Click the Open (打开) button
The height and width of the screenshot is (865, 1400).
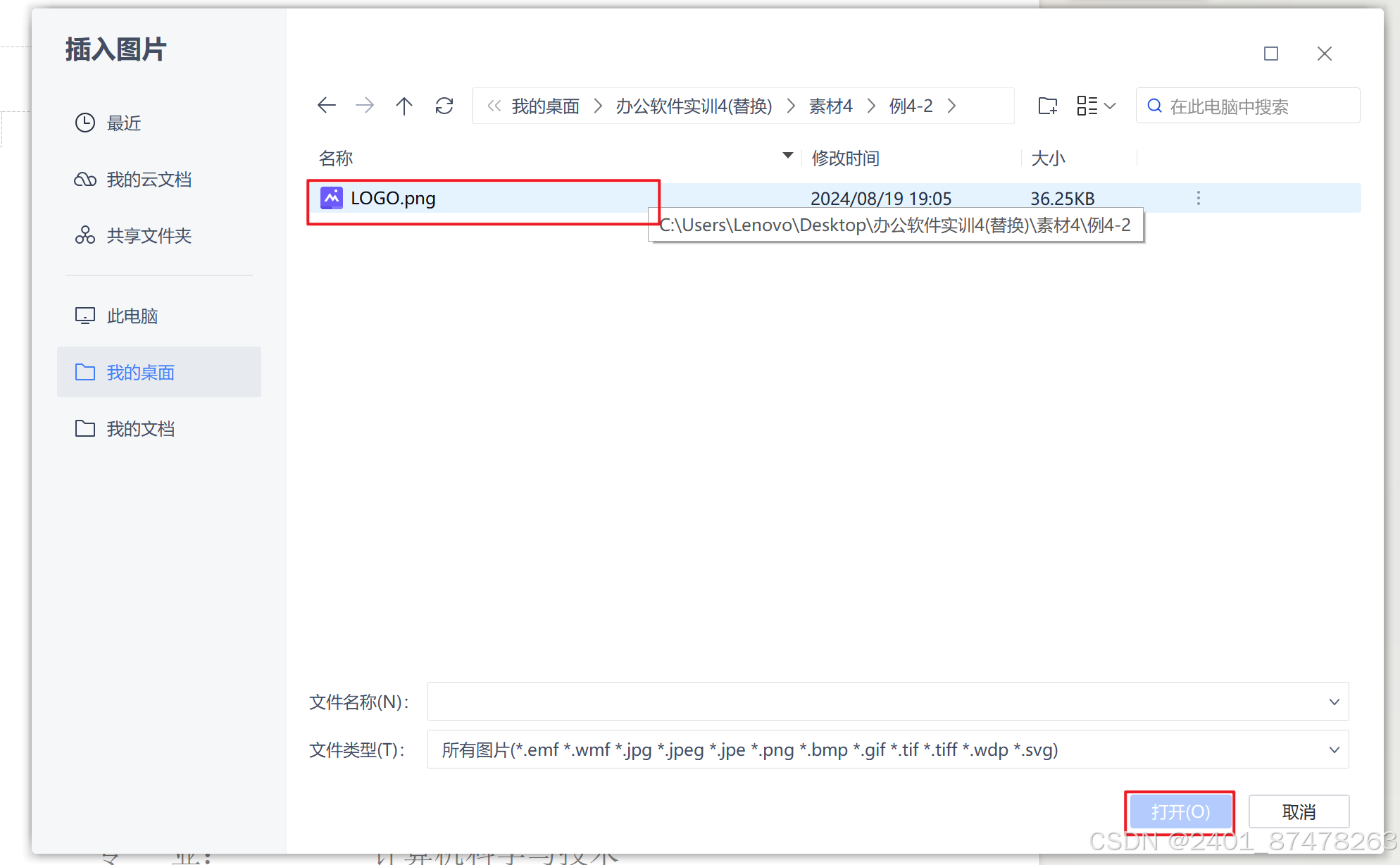[x=1180, y=811]
